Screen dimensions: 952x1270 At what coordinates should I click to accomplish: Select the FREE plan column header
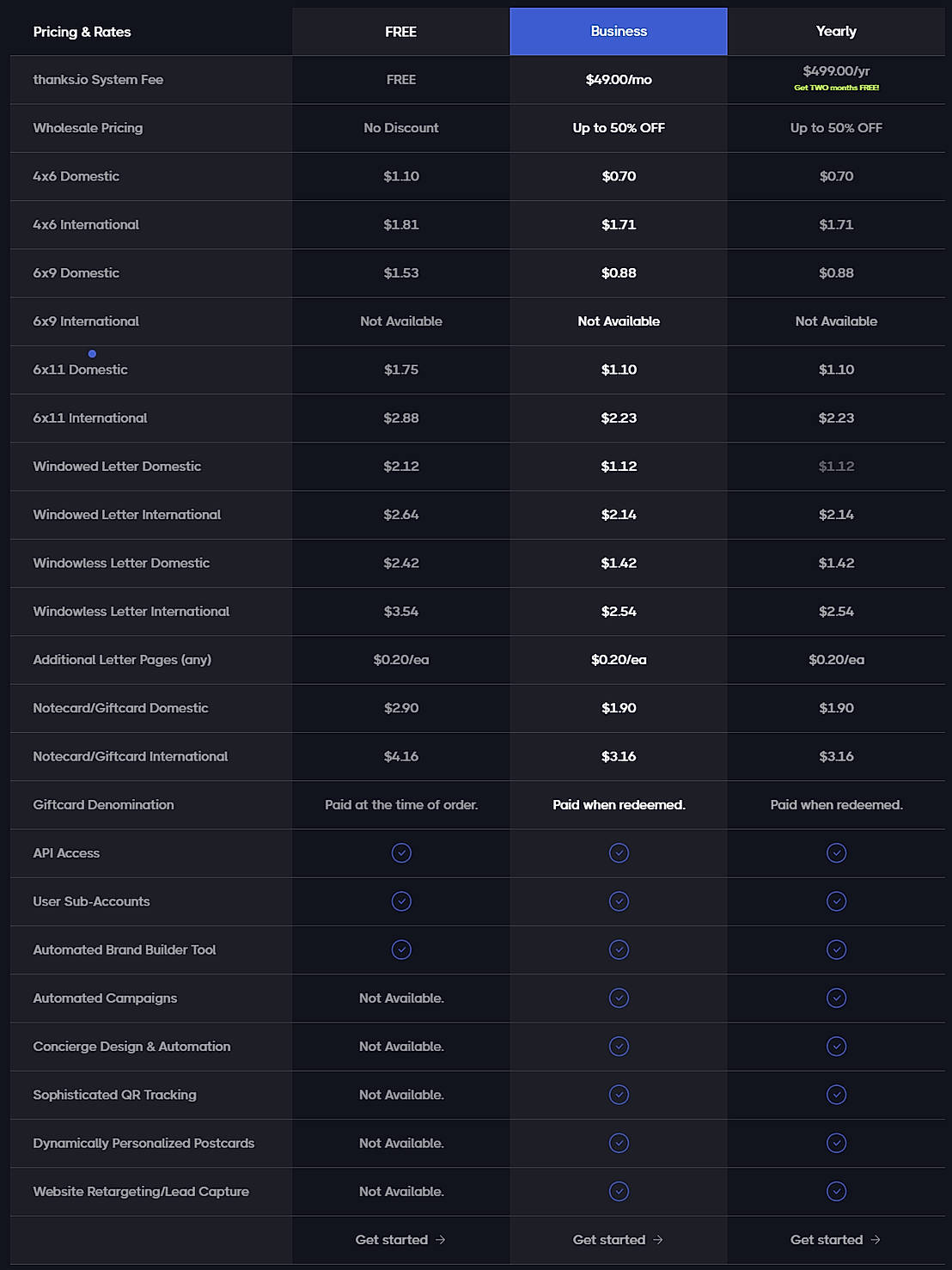[x=401, y=32]
